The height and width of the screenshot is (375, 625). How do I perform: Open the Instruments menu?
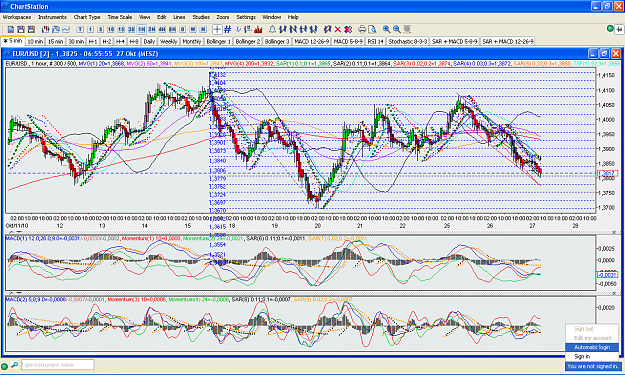pos(53,17)
